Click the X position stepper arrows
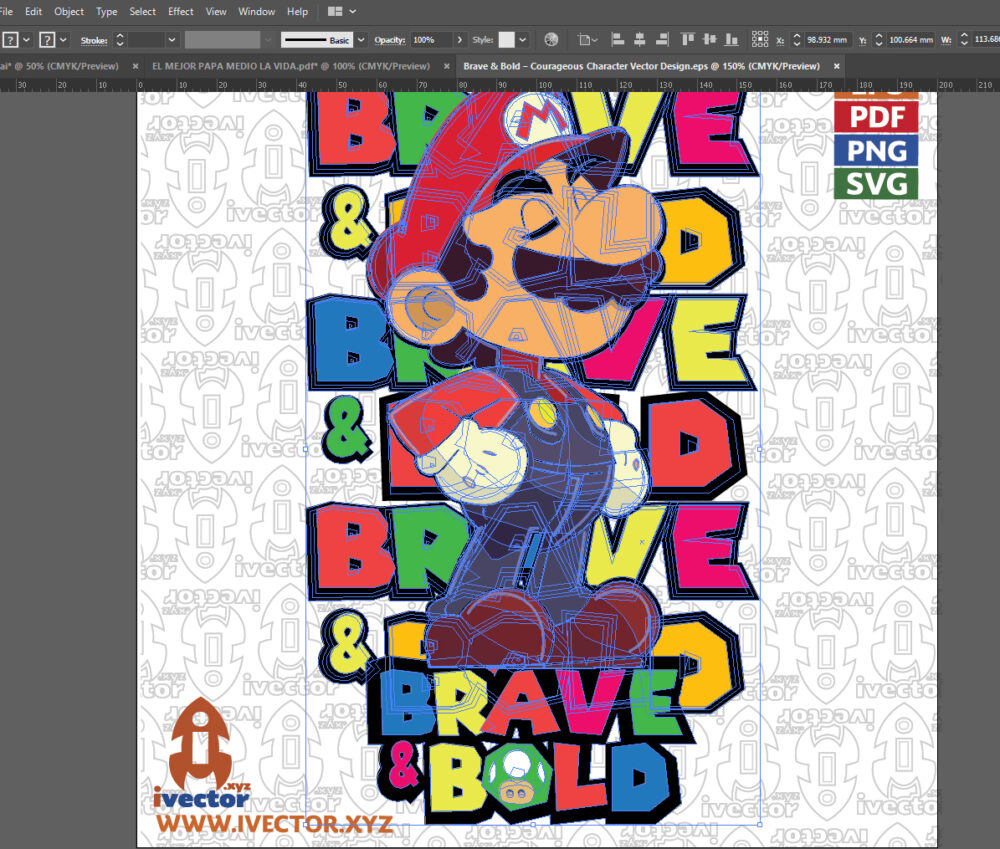 [x=796, y=40]
